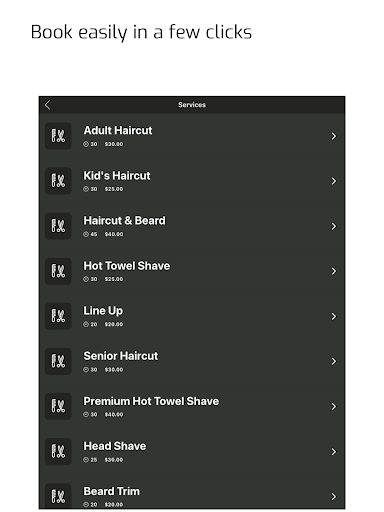Choose the Head Shave service title
This screenshot has width=384, height=512.
[x=115, y=446]
